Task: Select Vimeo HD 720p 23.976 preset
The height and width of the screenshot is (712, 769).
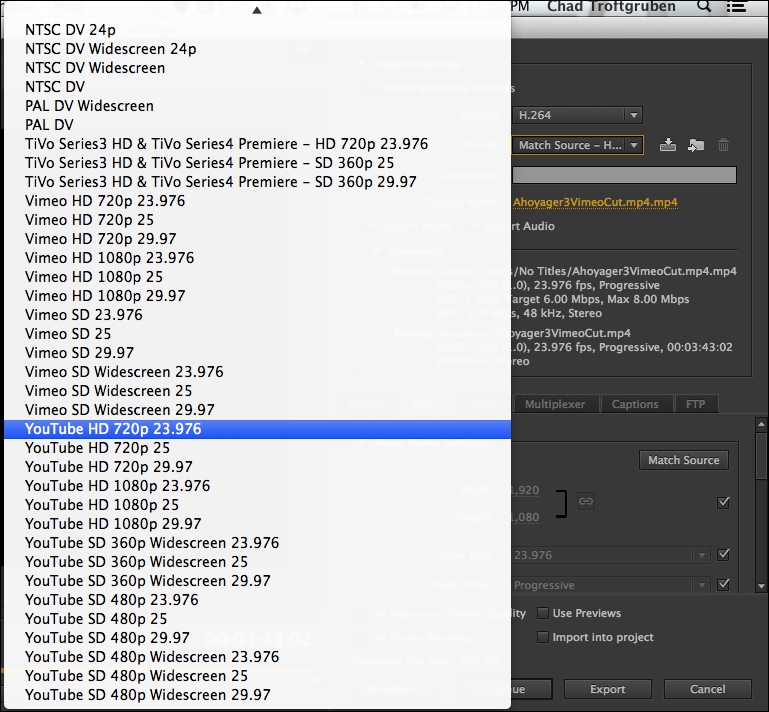Action: point(257,201)
